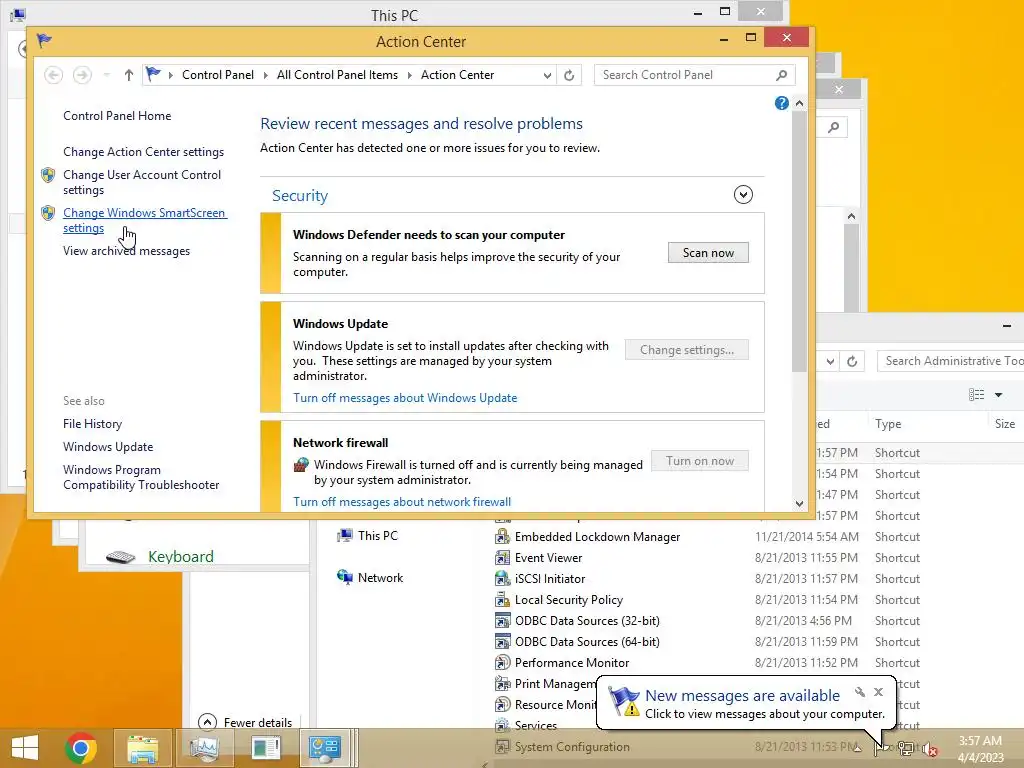Open File History under See also
Viewport: 1024px width, 768px height.
(x=92, y=424)
